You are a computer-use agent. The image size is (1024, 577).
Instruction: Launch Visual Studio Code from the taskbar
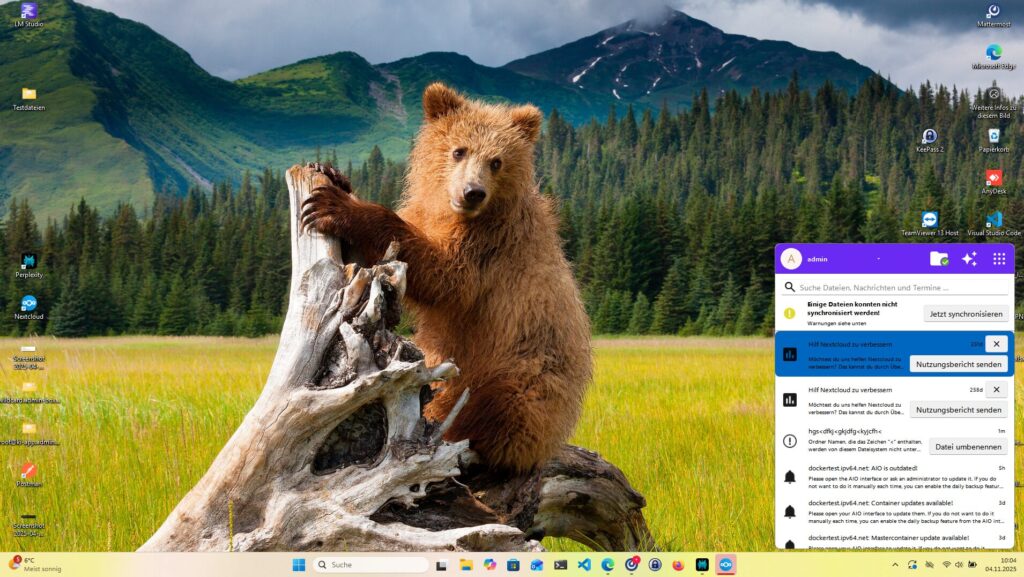click(584, 565)
